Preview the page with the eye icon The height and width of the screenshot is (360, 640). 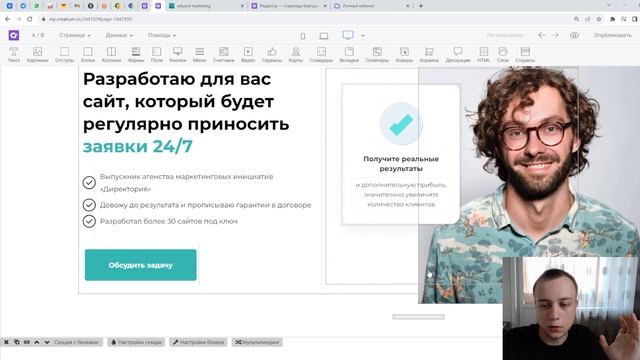(x=574, y=36)
